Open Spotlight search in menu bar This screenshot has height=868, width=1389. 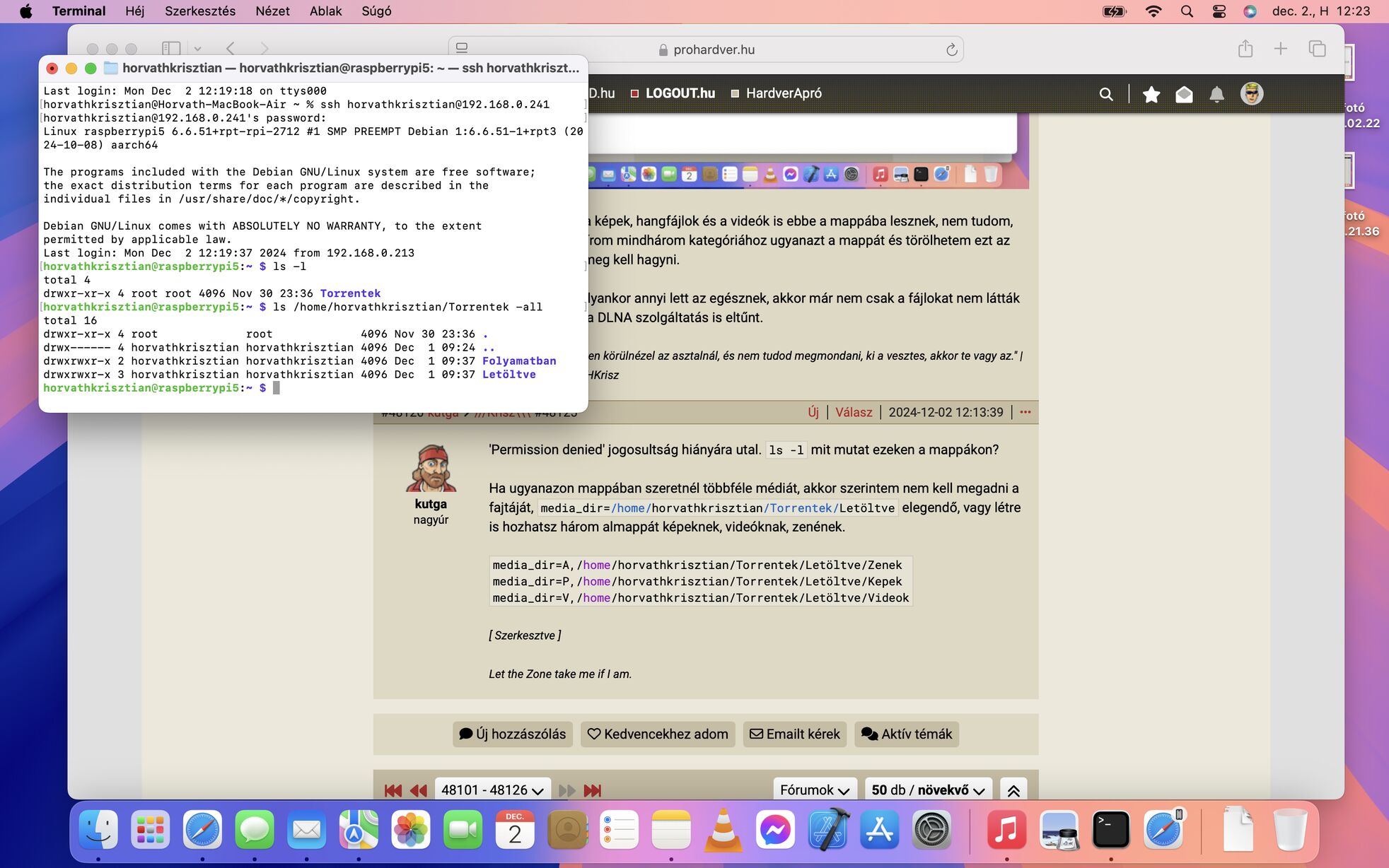click(1187, 11)
